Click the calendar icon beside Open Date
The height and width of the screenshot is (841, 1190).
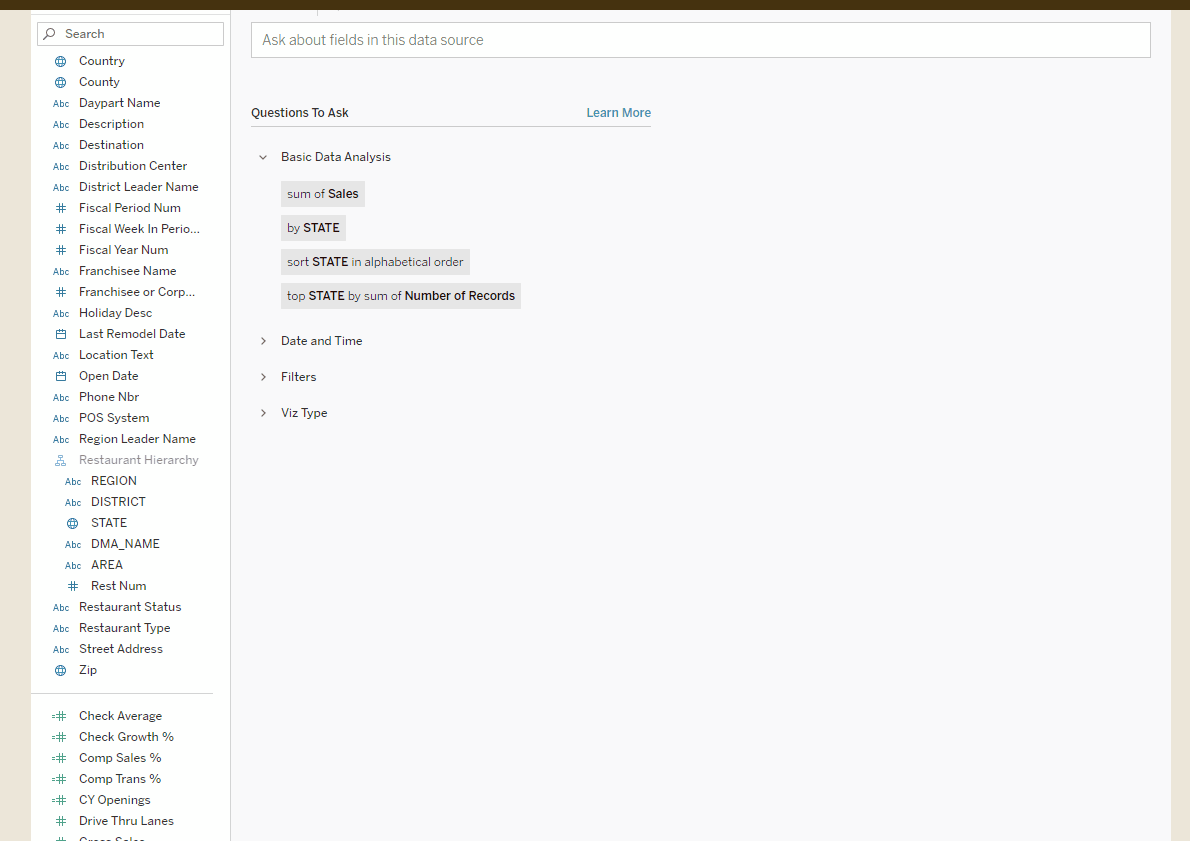61,375
